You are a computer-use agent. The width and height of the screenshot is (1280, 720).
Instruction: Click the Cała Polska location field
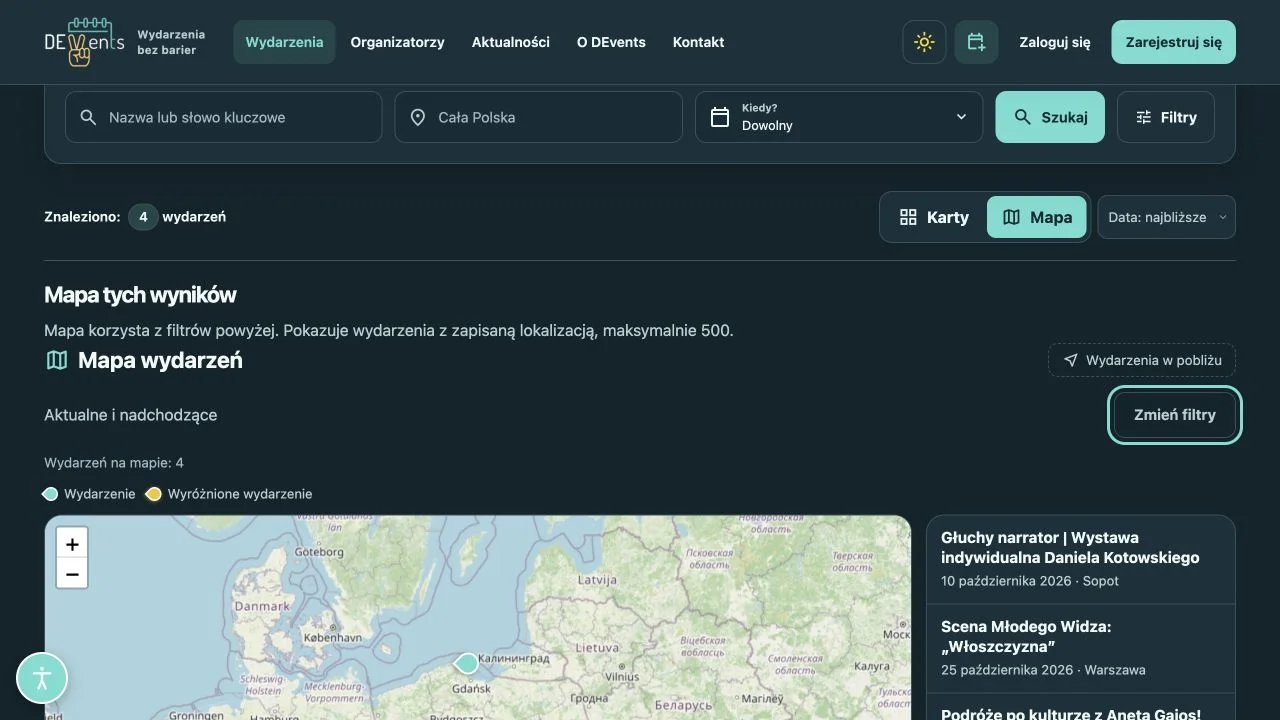pyautogui.click(x=539, y=117)
